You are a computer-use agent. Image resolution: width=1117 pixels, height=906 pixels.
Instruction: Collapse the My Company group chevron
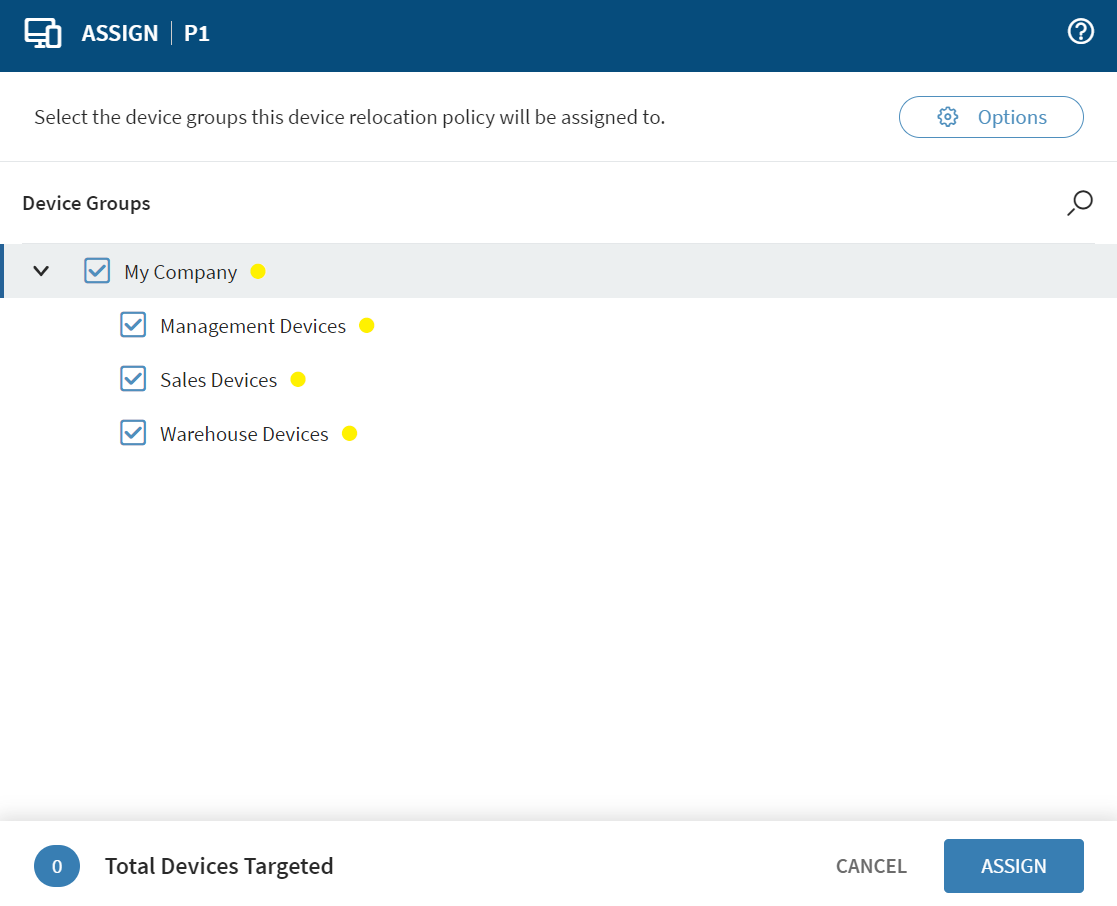41,271
